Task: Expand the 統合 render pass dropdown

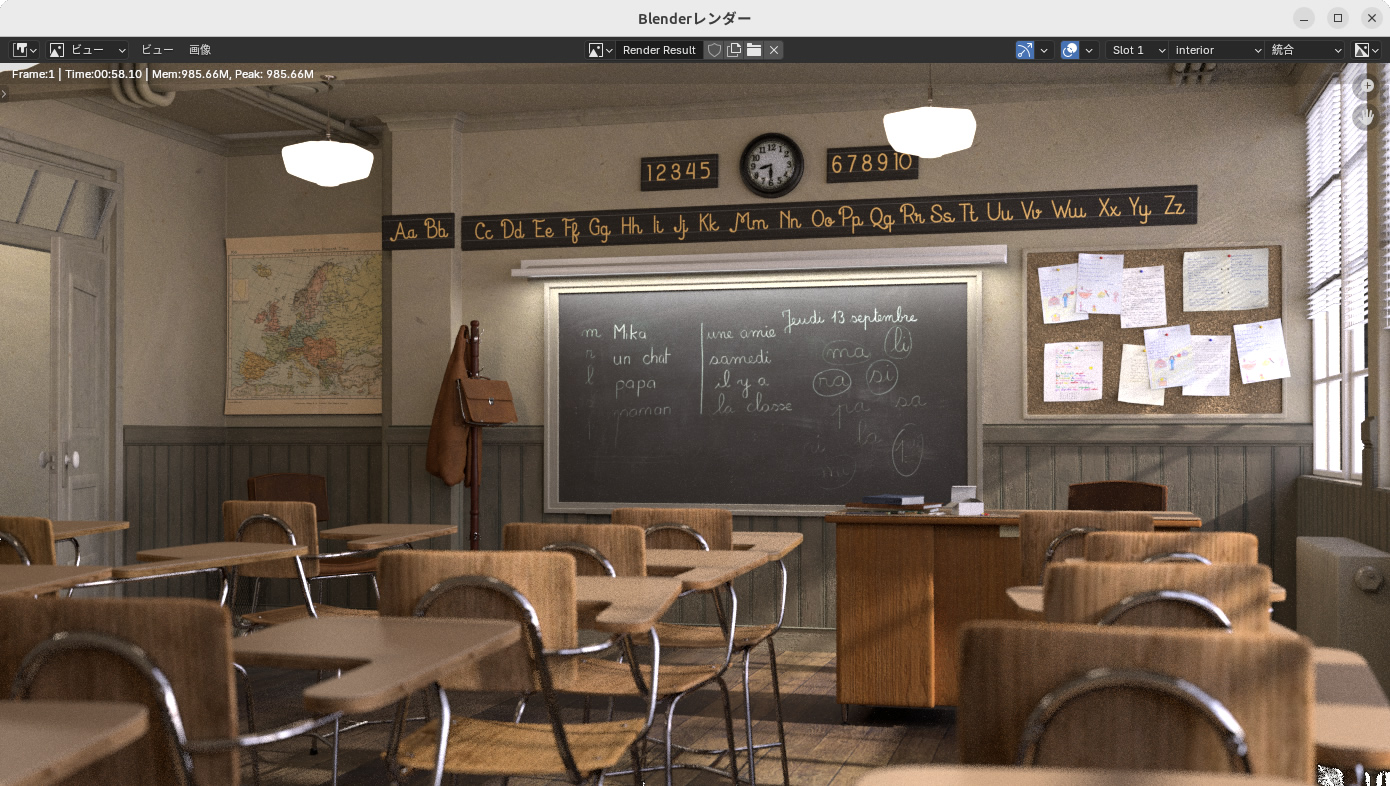Action: click(1306, 50)
